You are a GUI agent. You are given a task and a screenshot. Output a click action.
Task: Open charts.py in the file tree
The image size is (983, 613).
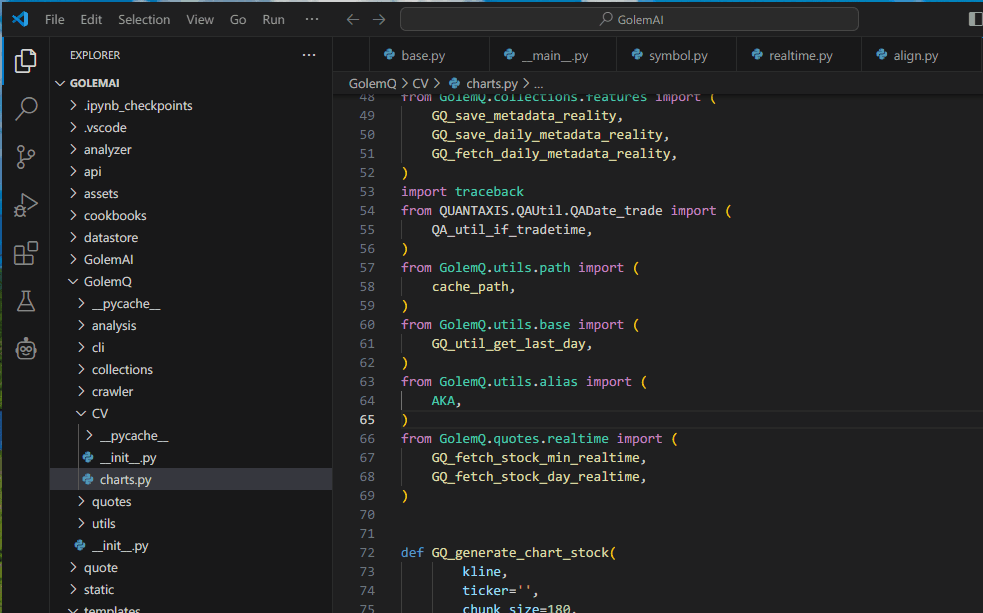(x=125, y=480)
